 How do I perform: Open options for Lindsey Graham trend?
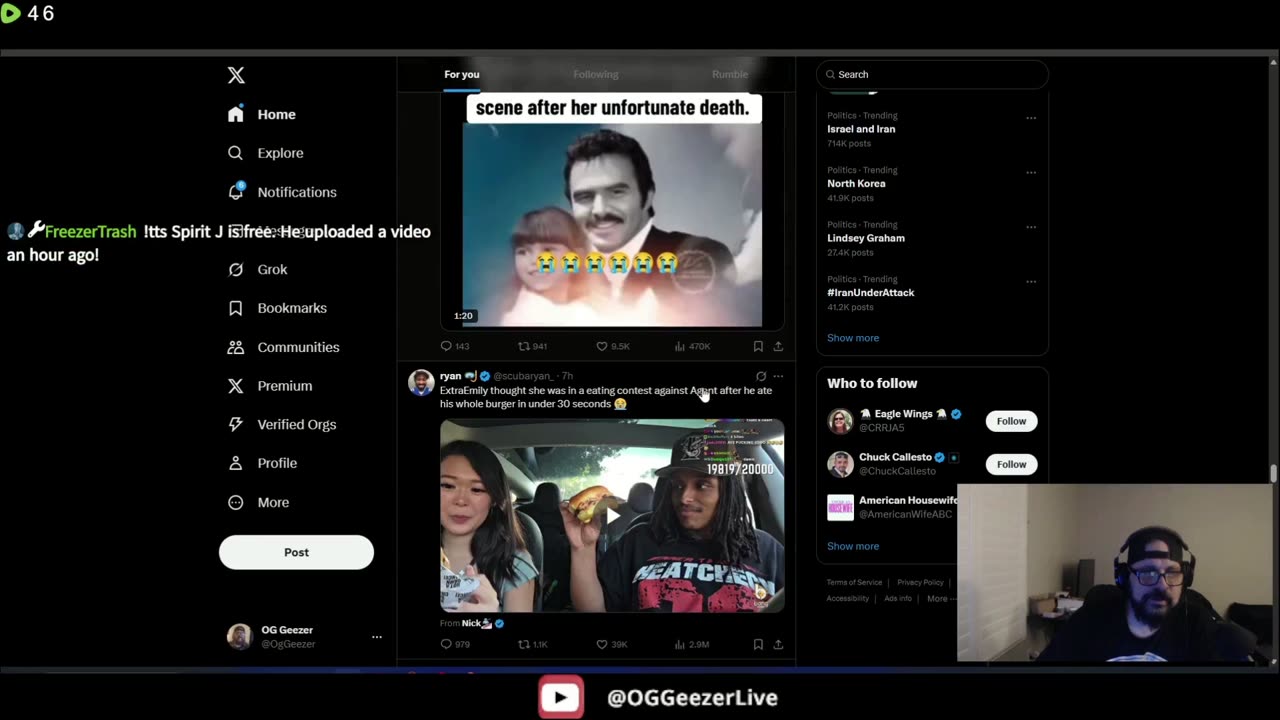tap(1031, 227)
